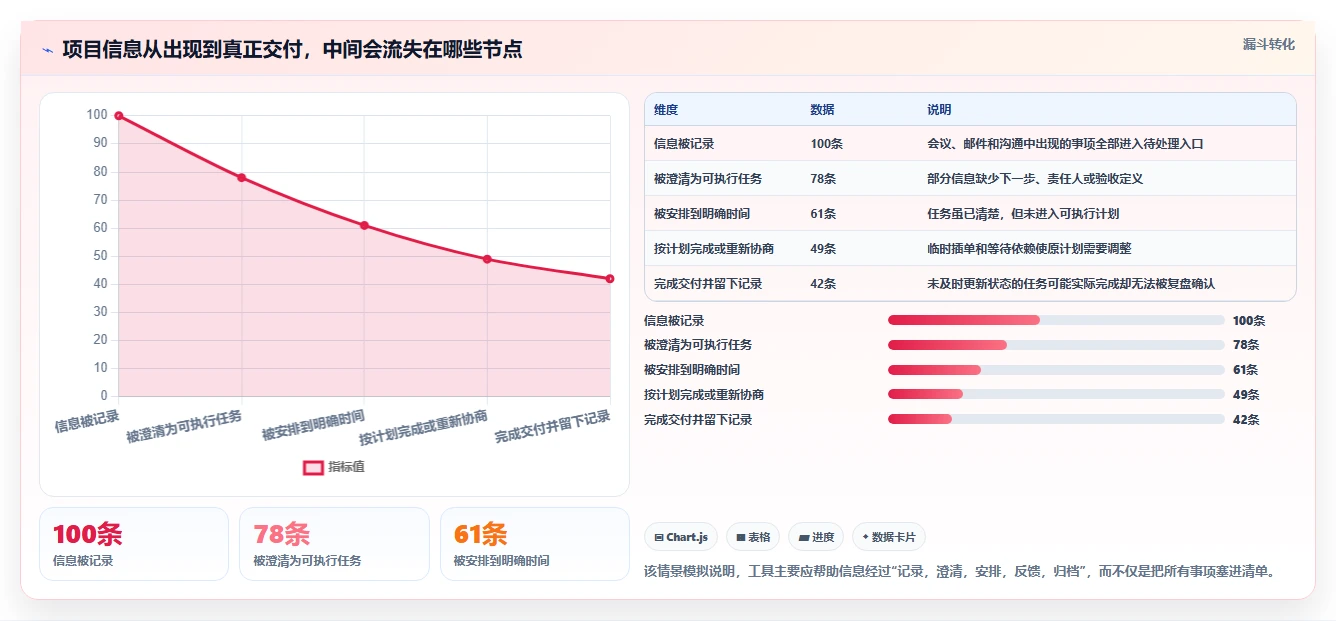This screenshot has height=621, width=1336.
Task: Click x-axis label 完成交付并留下记录
Action: pyautogui.click(x=552, y=427)
